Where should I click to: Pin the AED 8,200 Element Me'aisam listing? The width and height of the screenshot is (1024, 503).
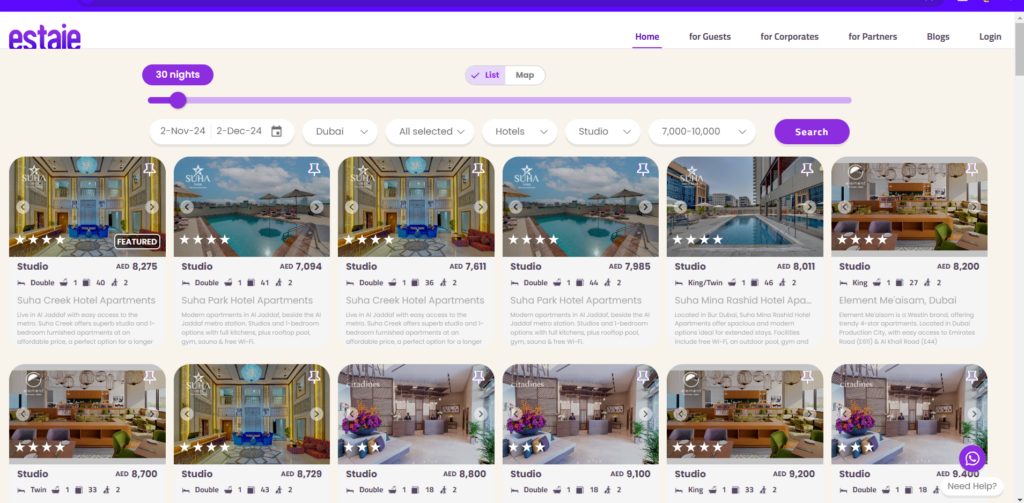970,168
